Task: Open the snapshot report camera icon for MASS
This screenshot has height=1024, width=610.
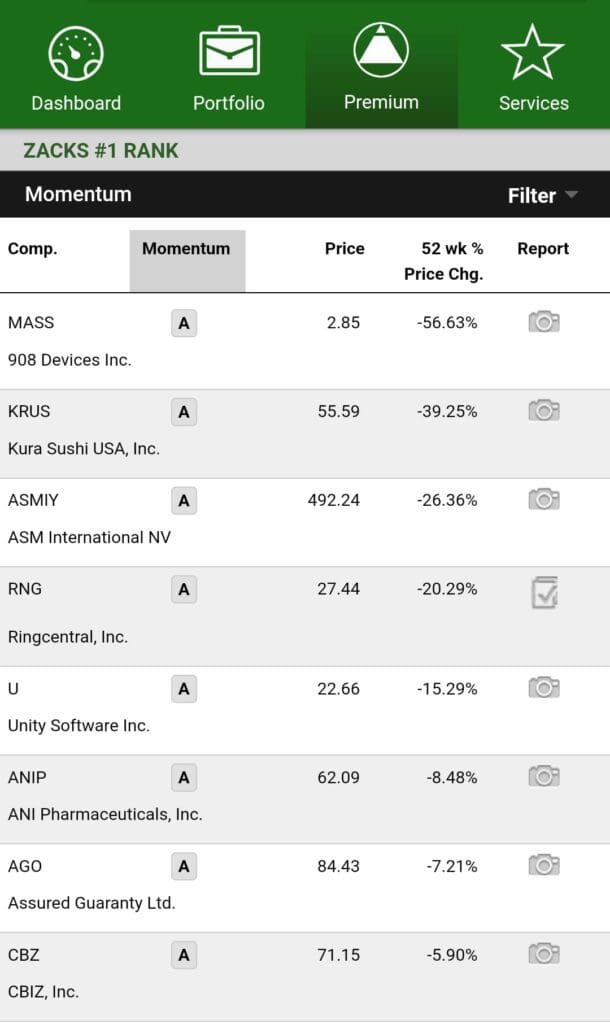Action: 543,322
